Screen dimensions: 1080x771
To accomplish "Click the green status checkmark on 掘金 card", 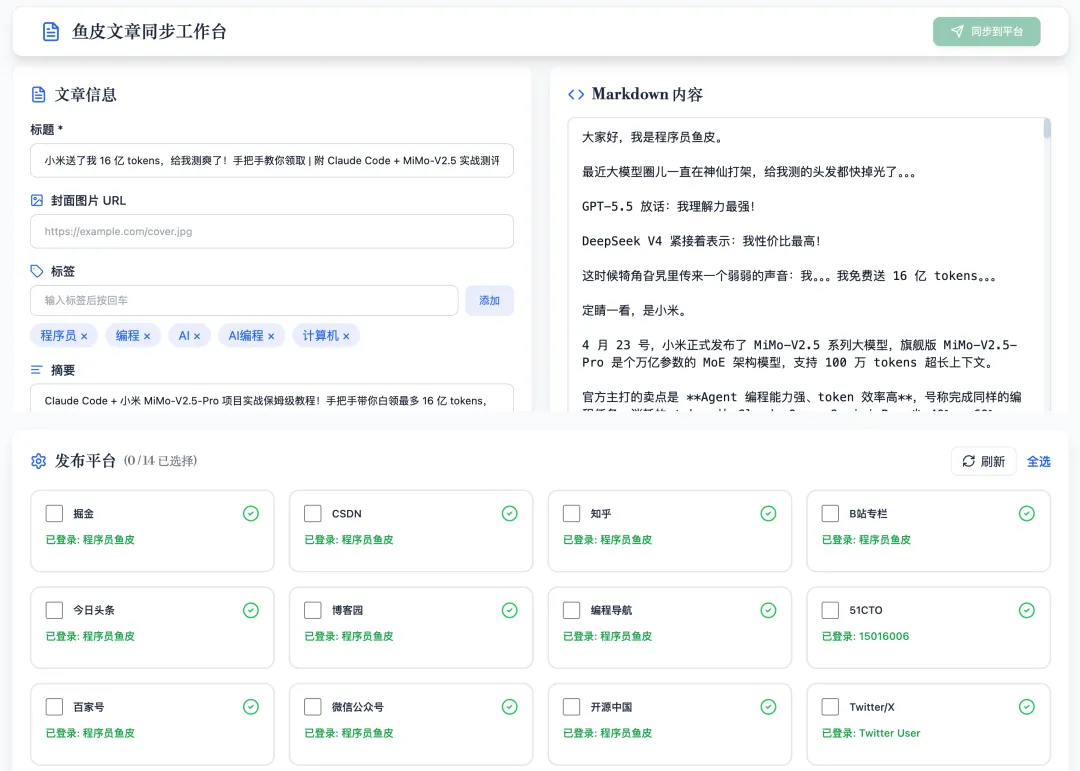I will click(251, 513).
